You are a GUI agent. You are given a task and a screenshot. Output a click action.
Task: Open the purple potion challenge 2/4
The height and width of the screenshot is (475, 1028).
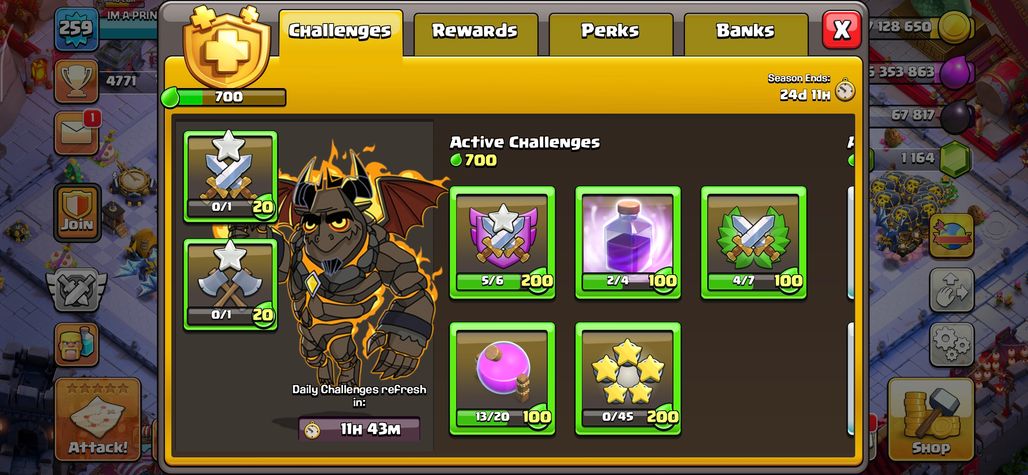point(628,242)
